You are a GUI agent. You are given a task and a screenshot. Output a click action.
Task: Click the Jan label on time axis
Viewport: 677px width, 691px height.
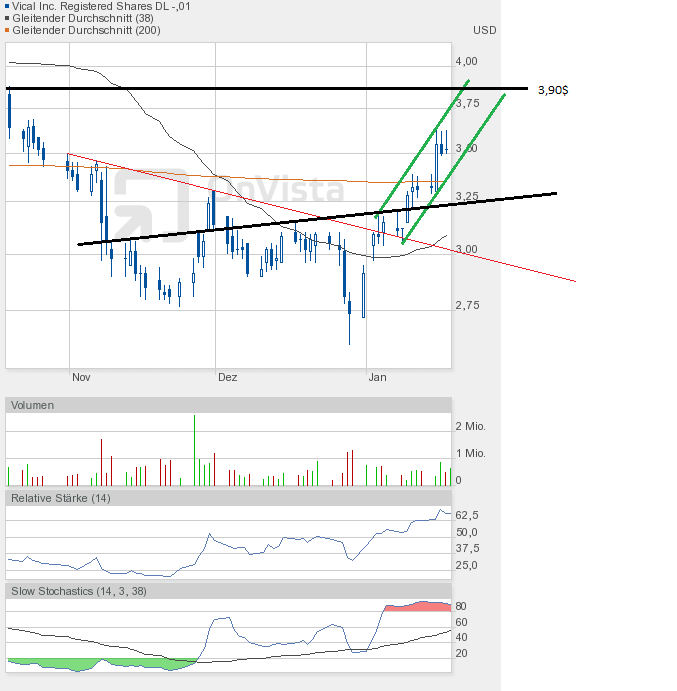(377, 377)
